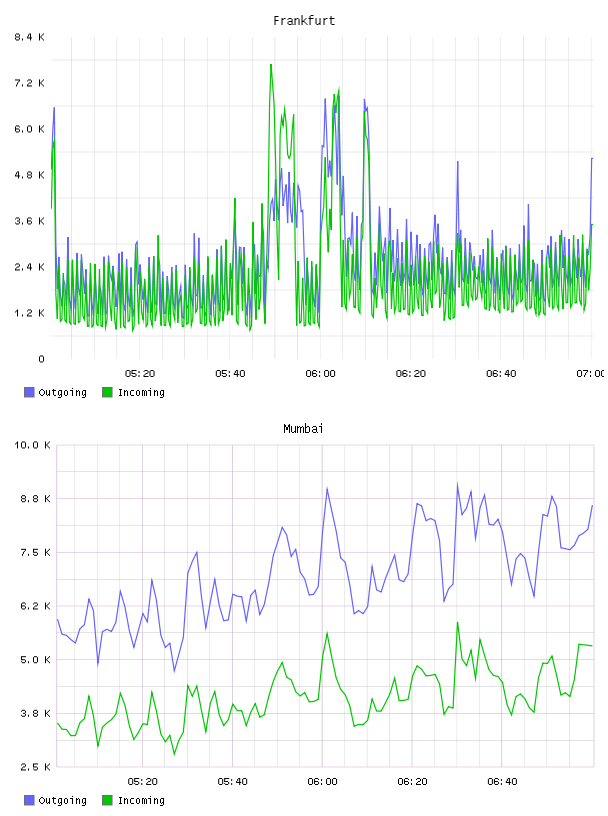Click the 05:40 time label in Mumbai chart
Image resolution: width=608 pixels, height=816 pixels.
pos(232,782)
